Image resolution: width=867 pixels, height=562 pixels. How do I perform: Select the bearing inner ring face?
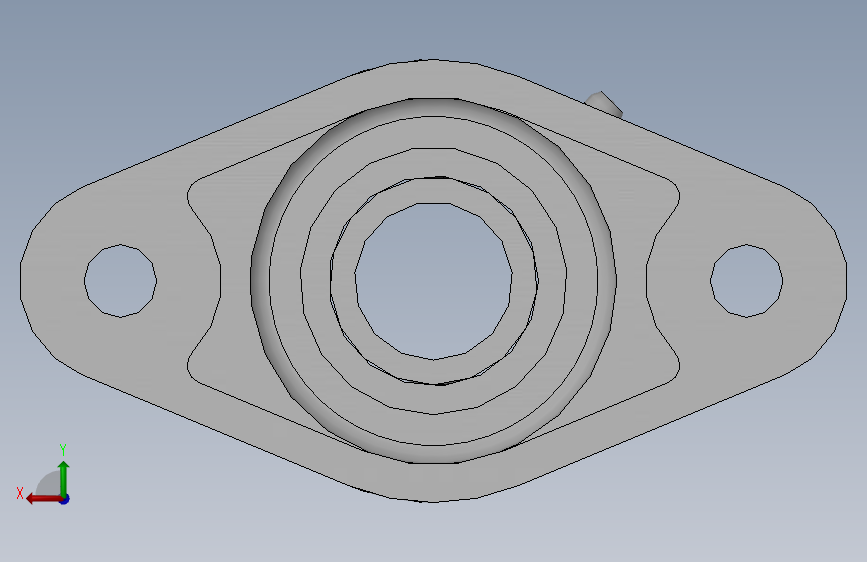pos(343,281)
